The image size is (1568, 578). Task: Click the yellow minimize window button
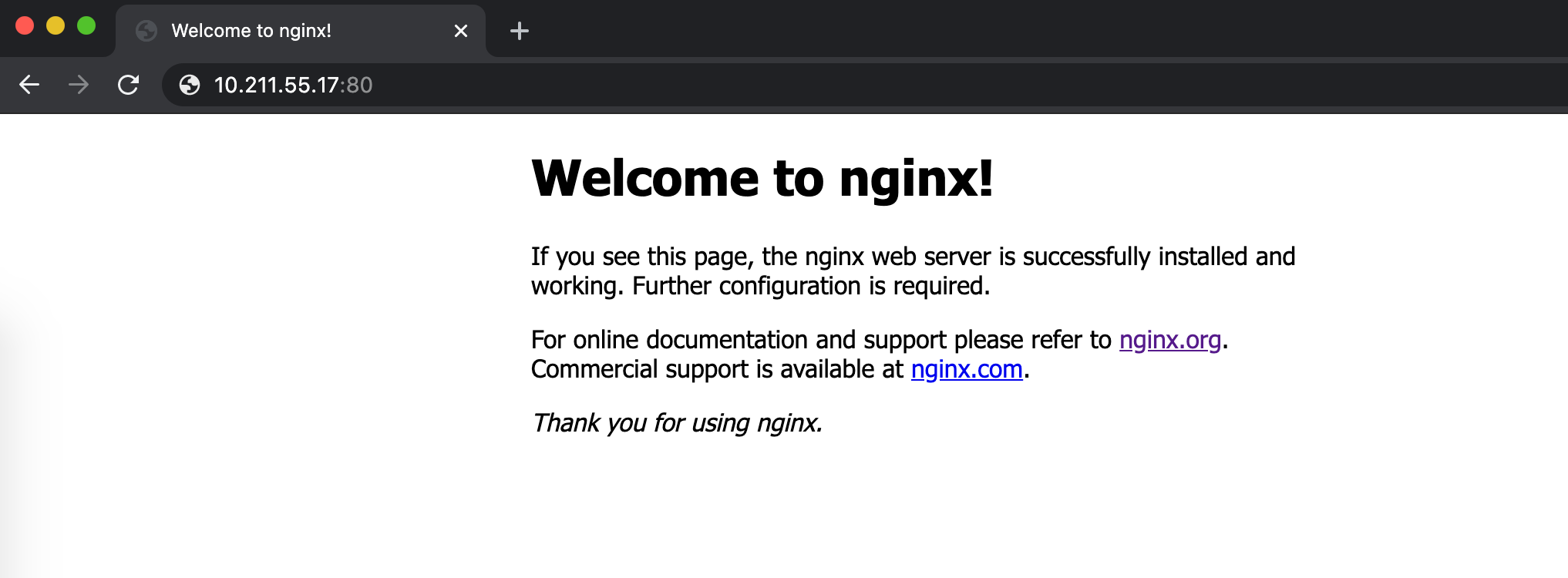tap(56, 25)
